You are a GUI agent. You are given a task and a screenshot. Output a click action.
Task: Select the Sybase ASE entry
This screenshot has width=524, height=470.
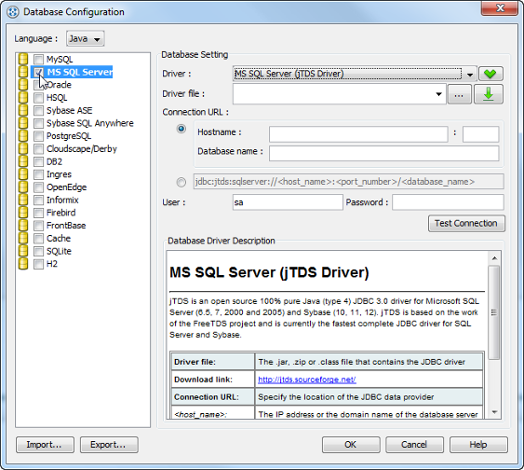69,110
